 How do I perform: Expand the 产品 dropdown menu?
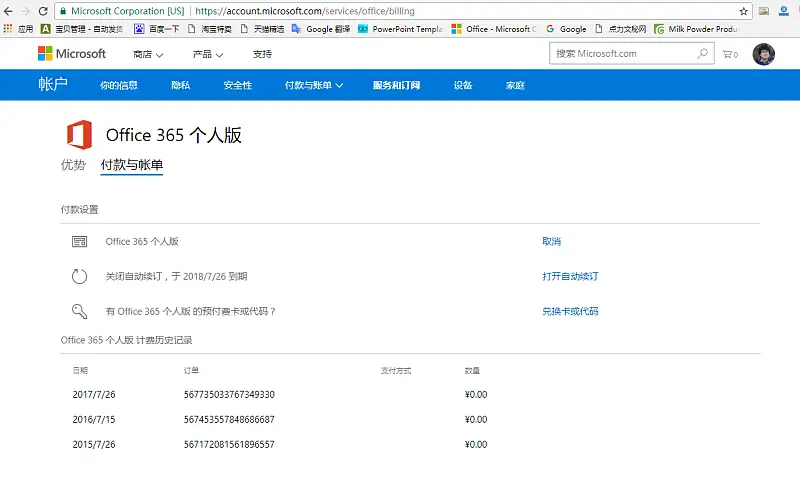click(x=207, y=54)
